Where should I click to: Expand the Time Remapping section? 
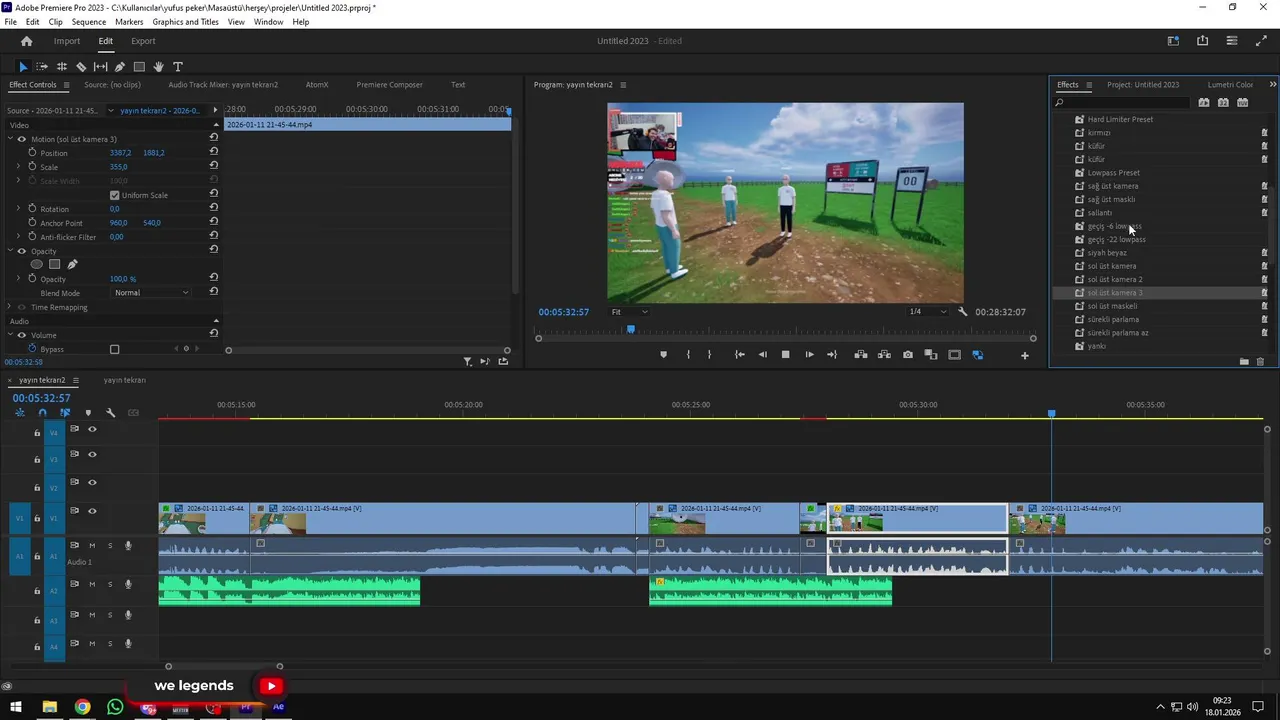[x=9, y=307]
